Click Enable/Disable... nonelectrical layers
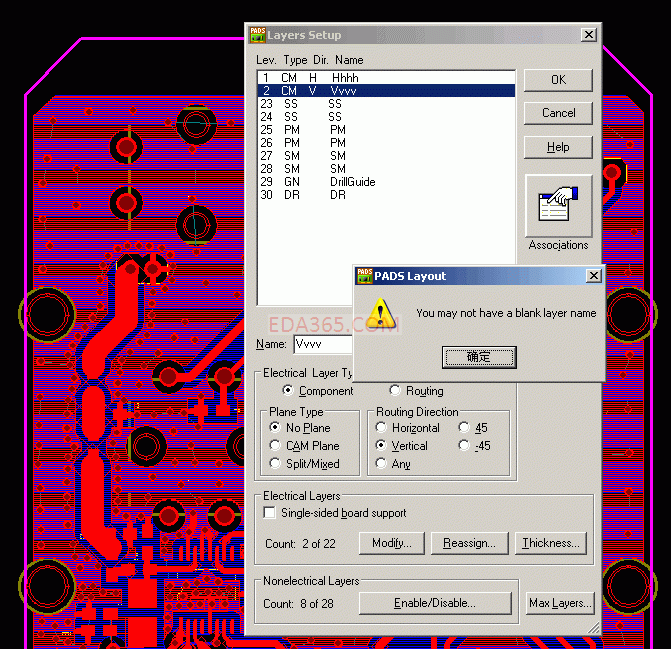This screenshot has height=649, width=671. pos(435,603)
